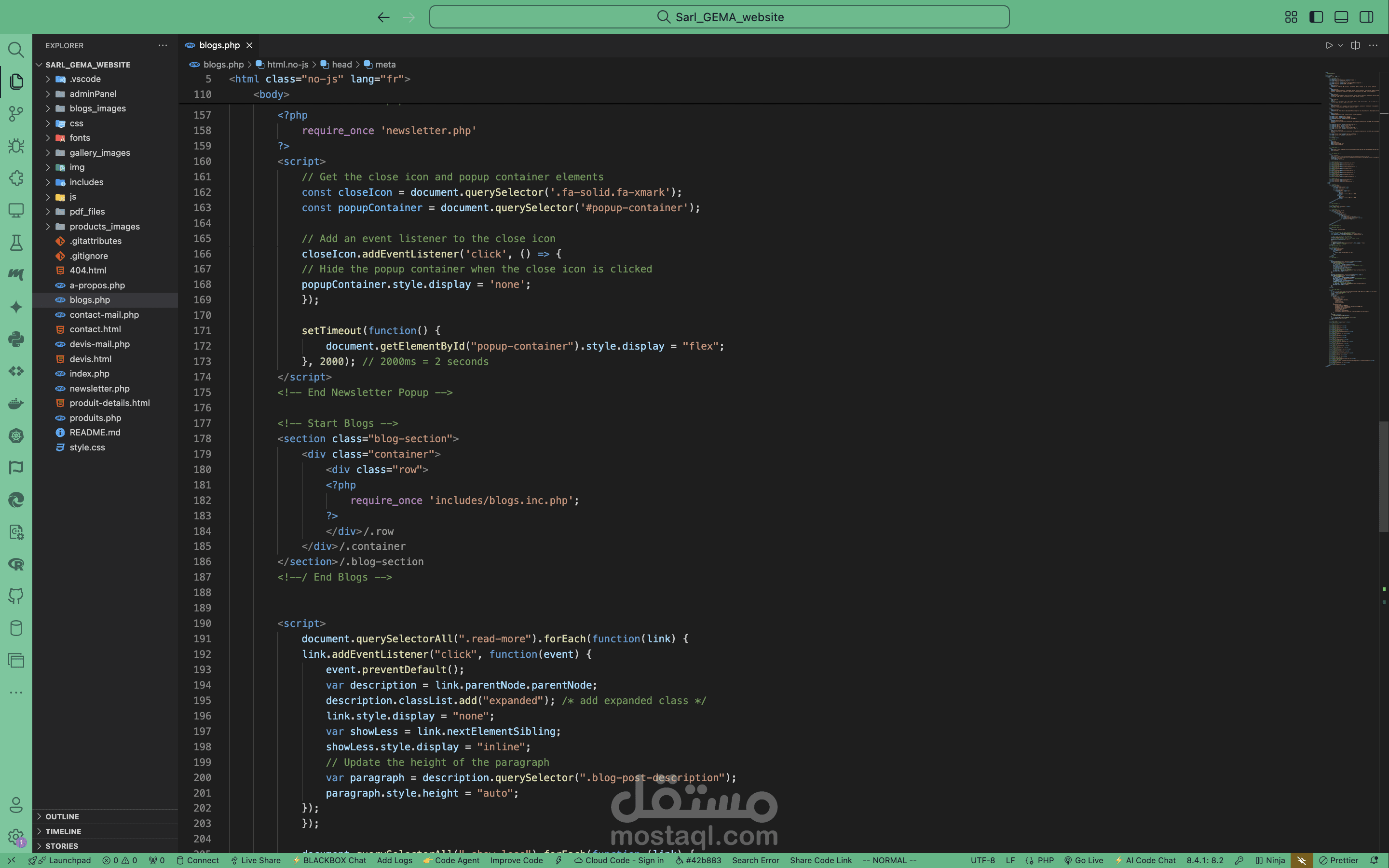This screenshot has width=1389, height=868.
Task: Split the editor to the right
Action: (x=1355, y=45)
